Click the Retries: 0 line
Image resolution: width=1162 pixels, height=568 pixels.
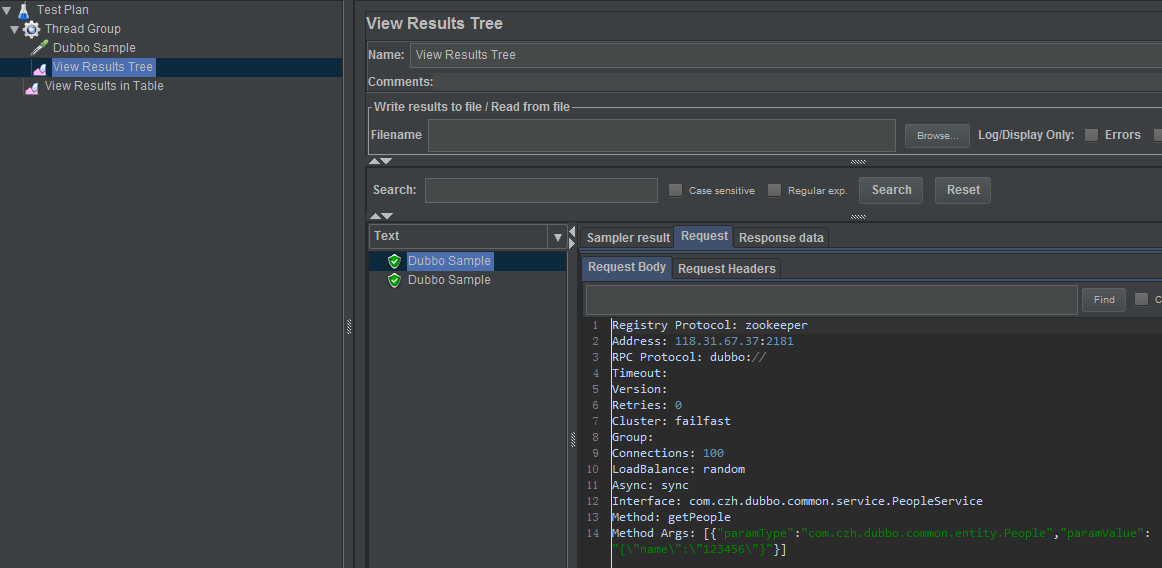click(646, 406)
